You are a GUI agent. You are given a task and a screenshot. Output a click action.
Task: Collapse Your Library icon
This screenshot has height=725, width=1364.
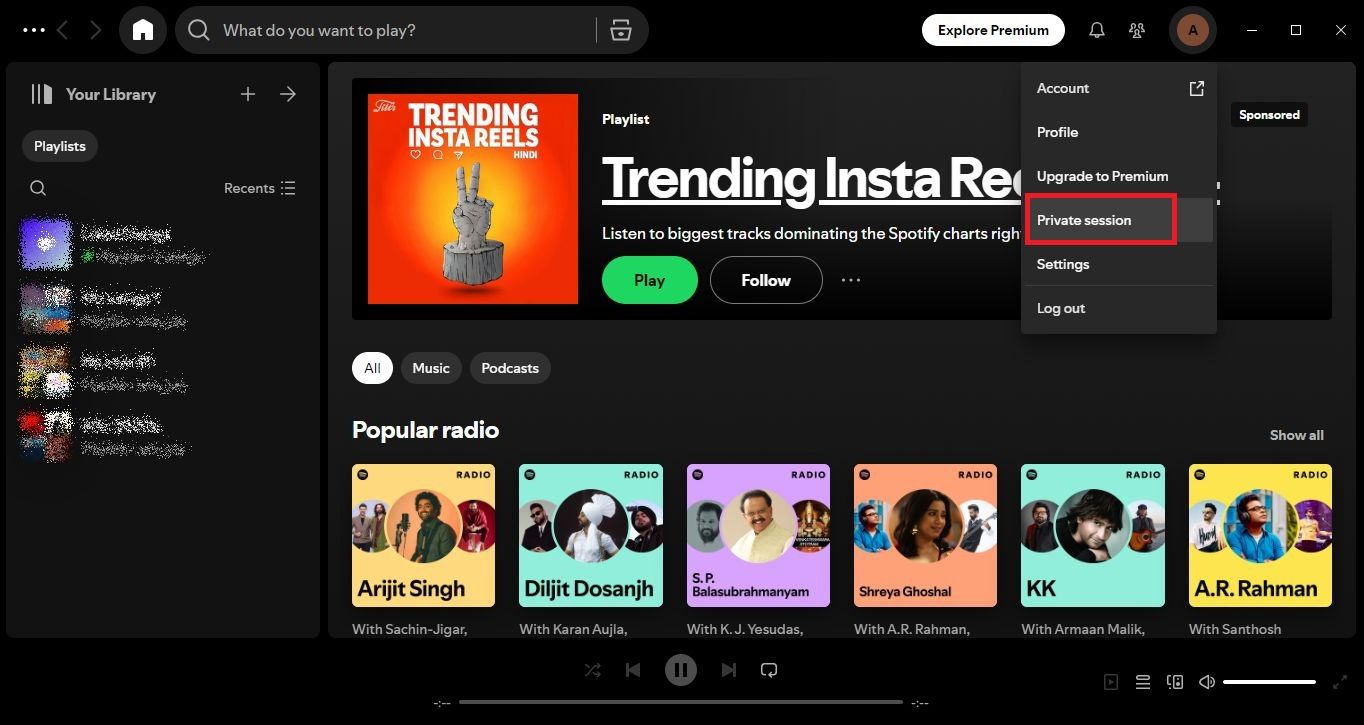(x=41, y=94)
